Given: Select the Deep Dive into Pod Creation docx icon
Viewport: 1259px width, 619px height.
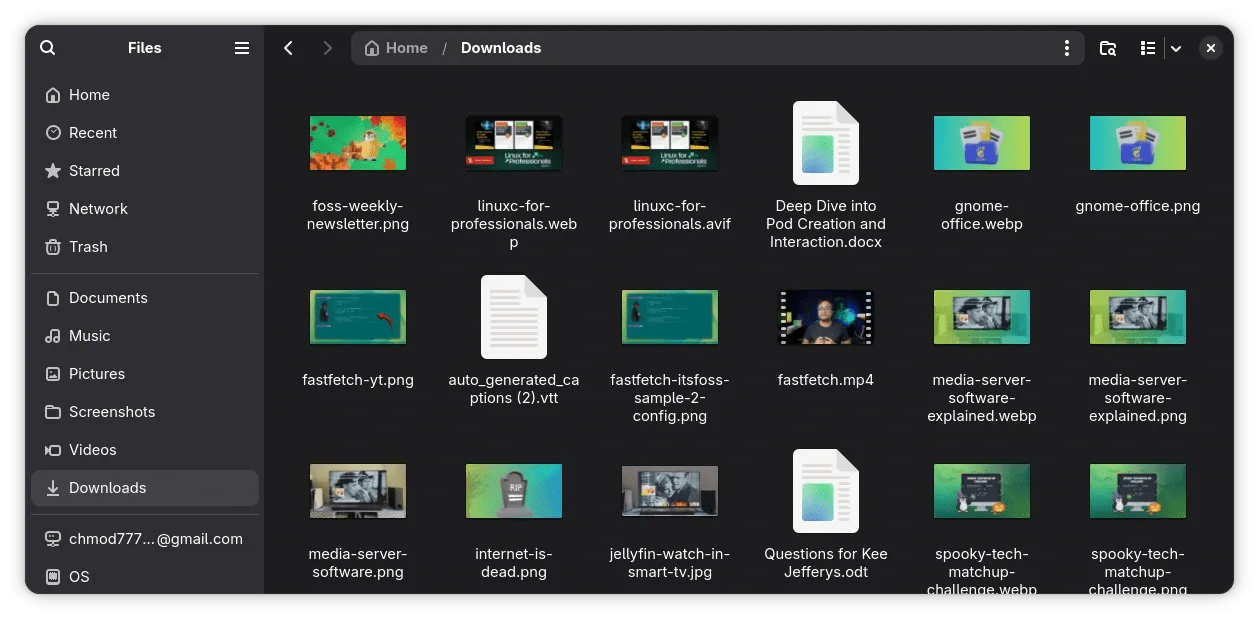Looking at the screenshot, I should click(826, 143).
